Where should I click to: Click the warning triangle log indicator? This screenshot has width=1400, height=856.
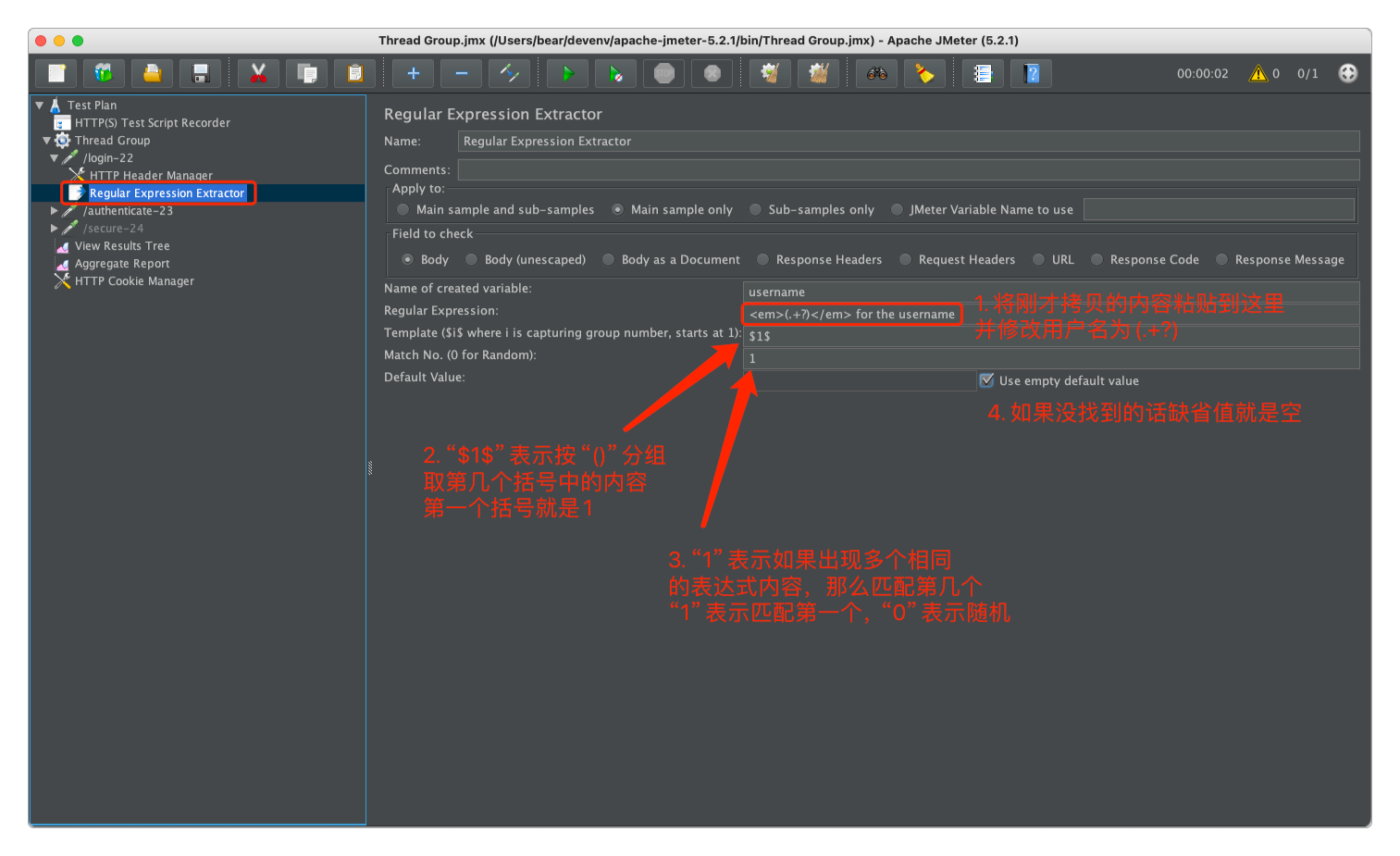pos(1258,73)
